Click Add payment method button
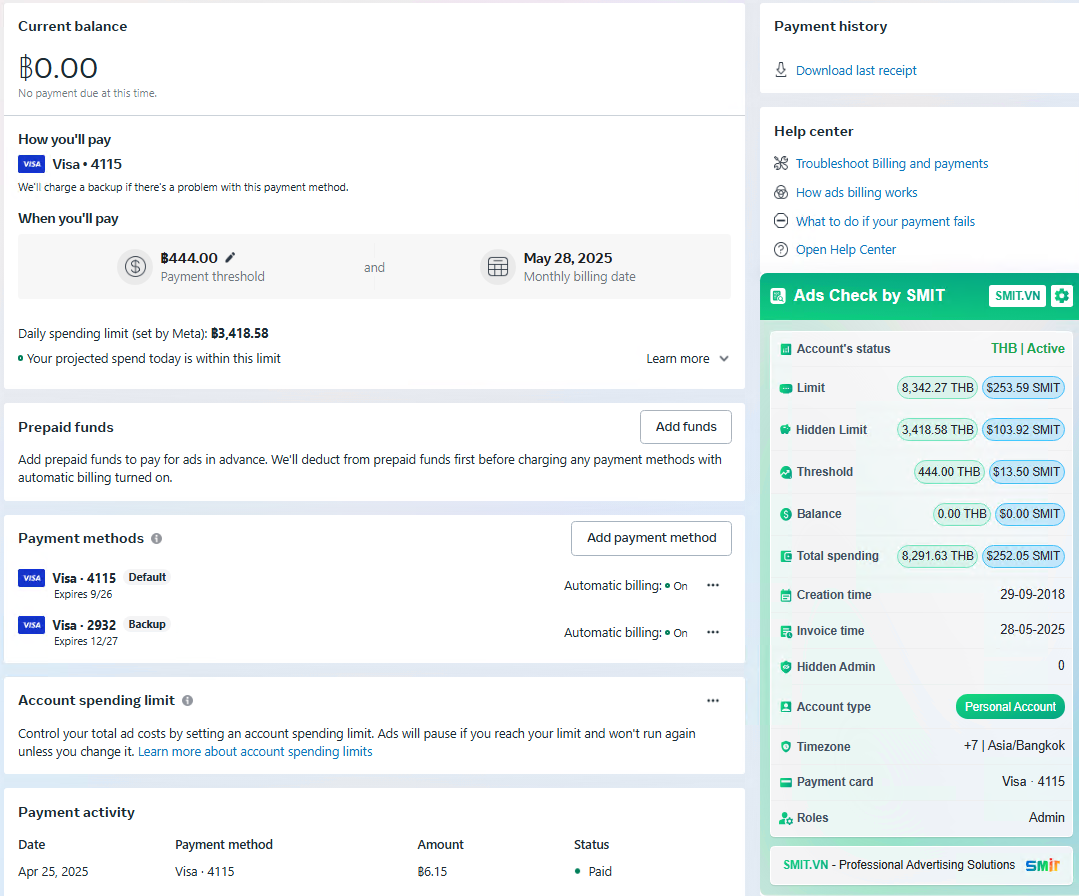Viewport: 1079px width, 896px height. (652, 538)
